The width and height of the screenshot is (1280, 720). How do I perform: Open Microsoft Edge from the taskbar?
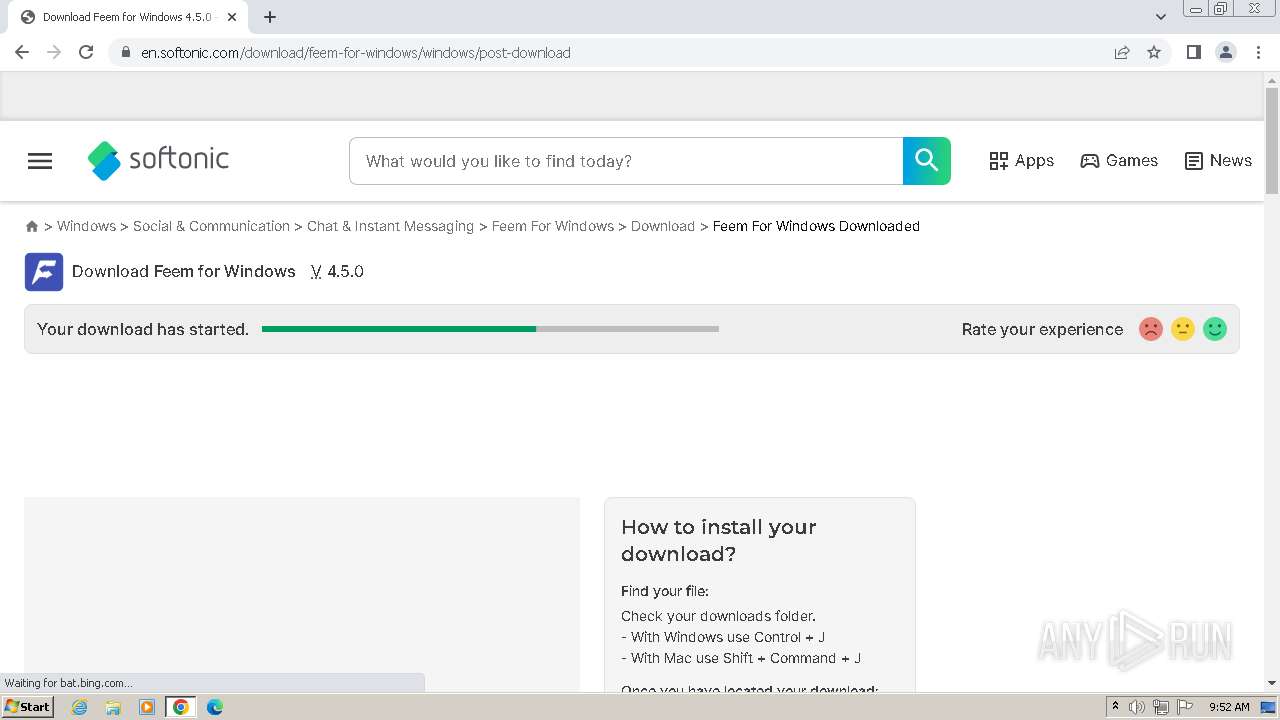(x=215, y=707)
